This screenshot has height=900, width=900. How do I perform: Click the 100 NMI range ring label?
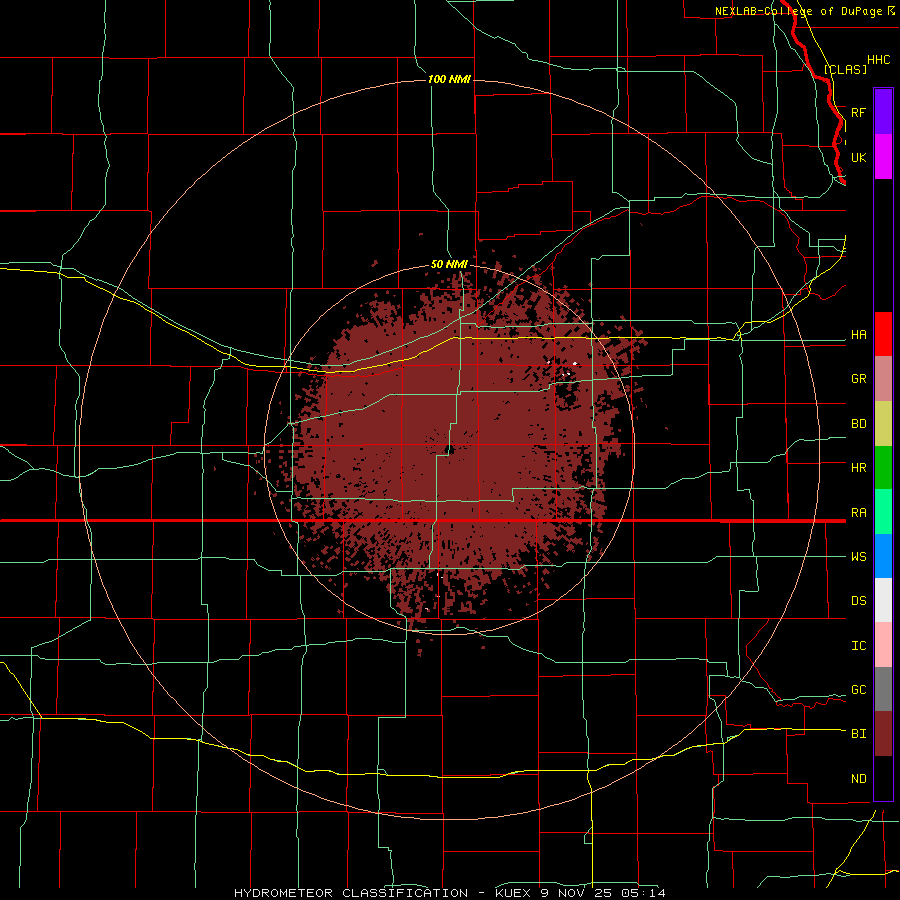(x=449, y=79)
